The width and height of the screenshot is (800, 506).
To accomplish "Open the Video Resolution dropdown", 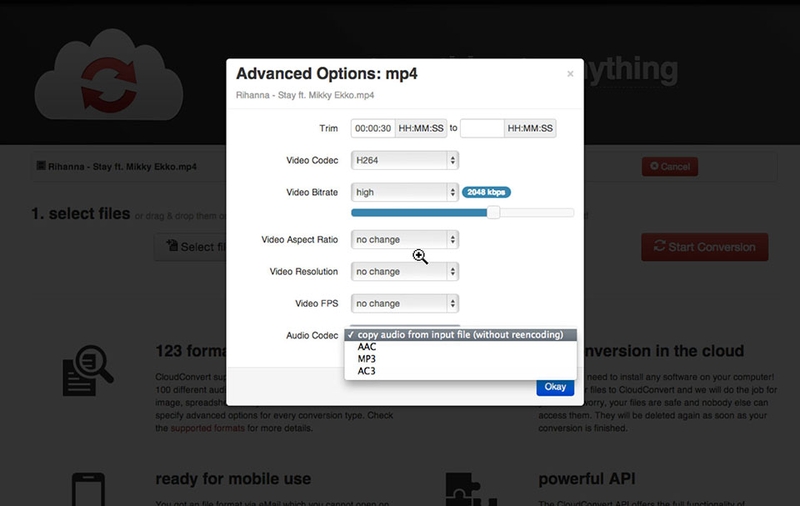I will click(x=405, y=272).
